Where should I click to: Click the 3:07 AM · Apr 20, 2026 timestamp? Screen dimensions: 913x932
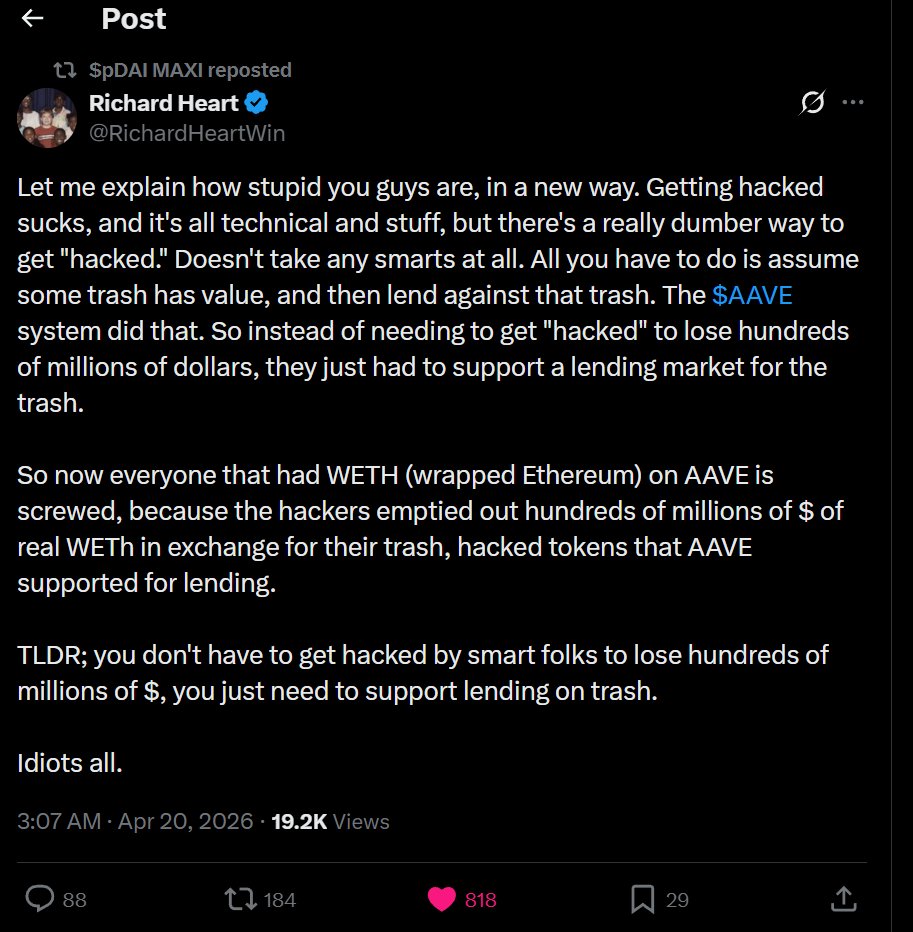click(x=135, y=821)
